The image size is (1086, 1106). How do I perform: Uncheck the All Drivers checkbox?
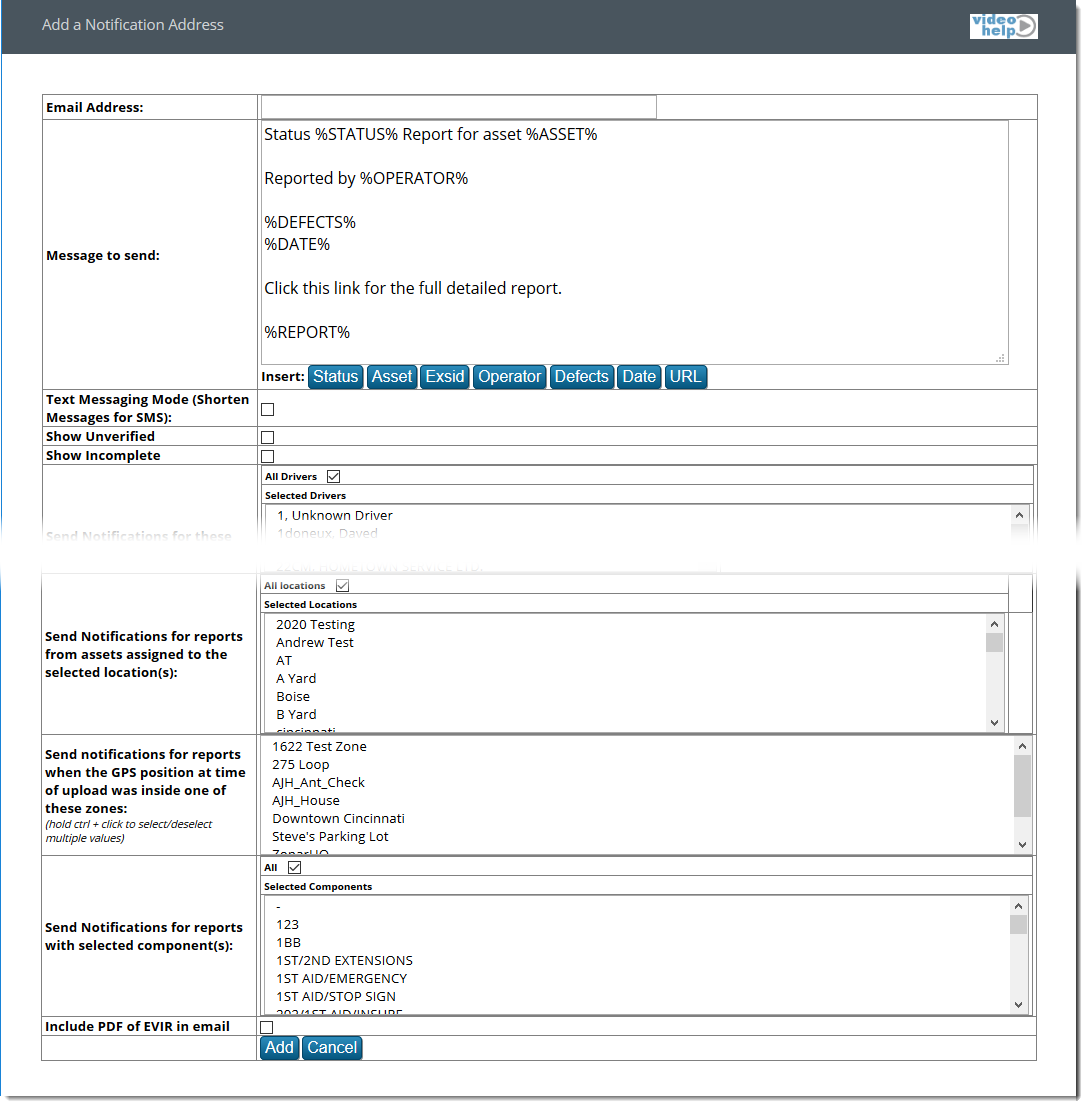pos(334,477)
